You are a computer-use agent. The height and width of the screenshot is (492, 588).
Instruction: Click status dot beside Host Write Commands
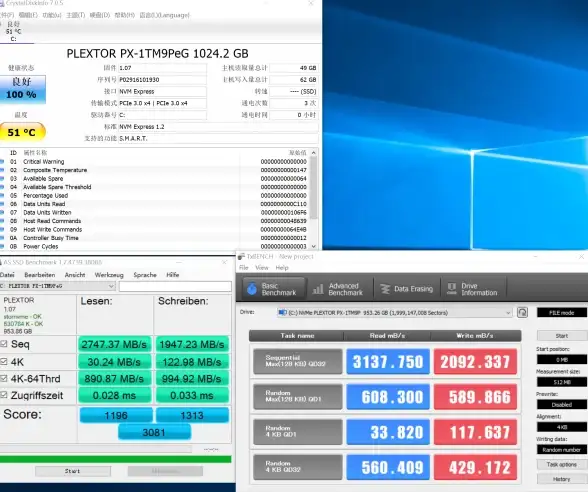tap(2, 230)
